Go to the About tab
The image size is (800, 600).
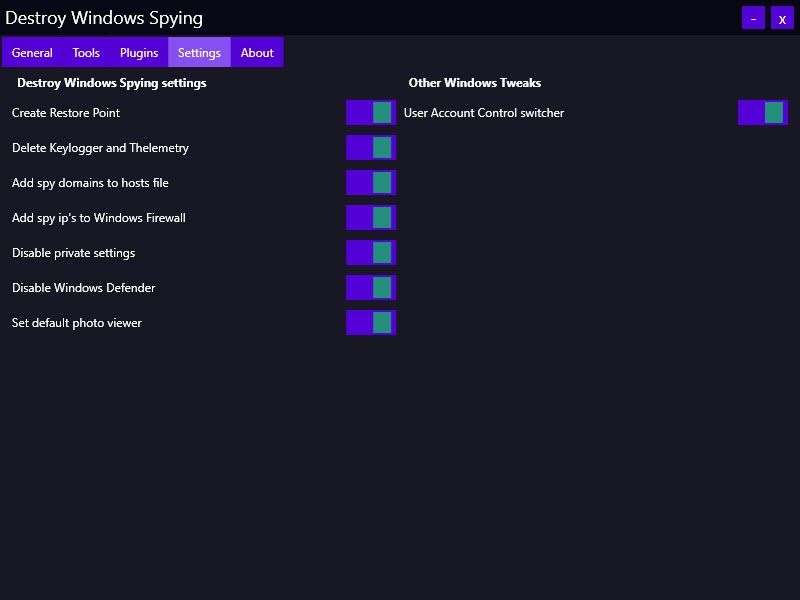coord(257,52)
